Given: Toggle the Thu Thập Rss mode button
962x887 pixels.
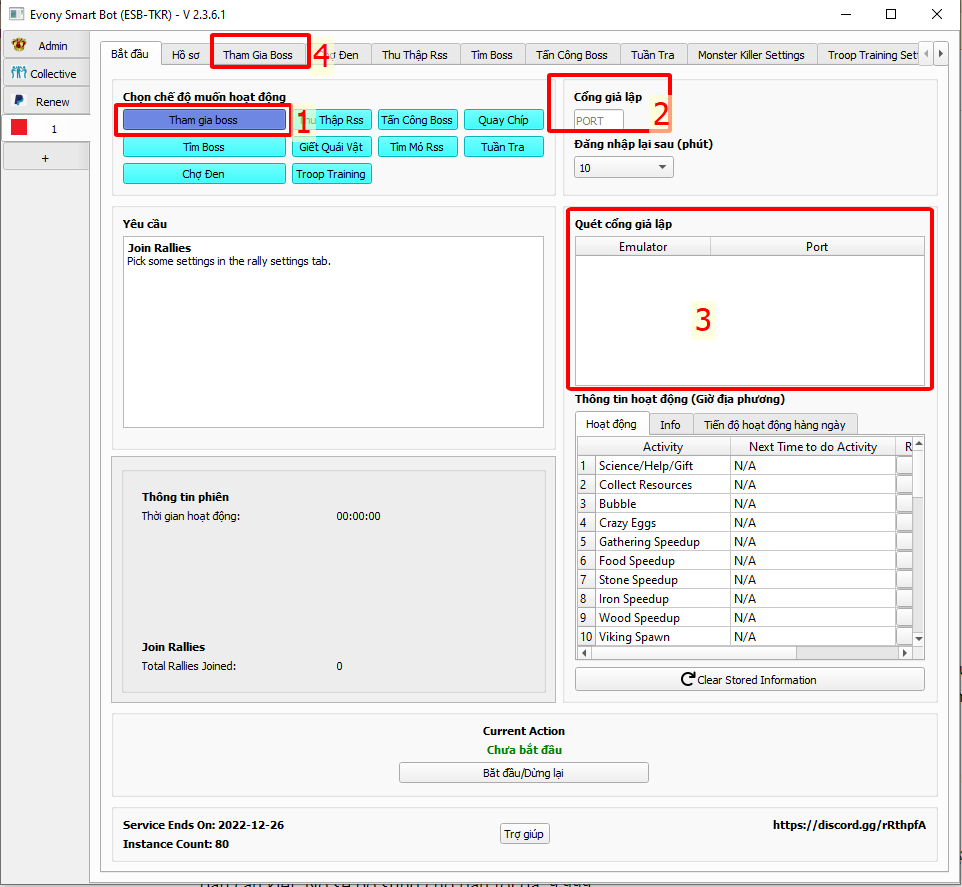Looking at the screenshot, I should [332, 120].
